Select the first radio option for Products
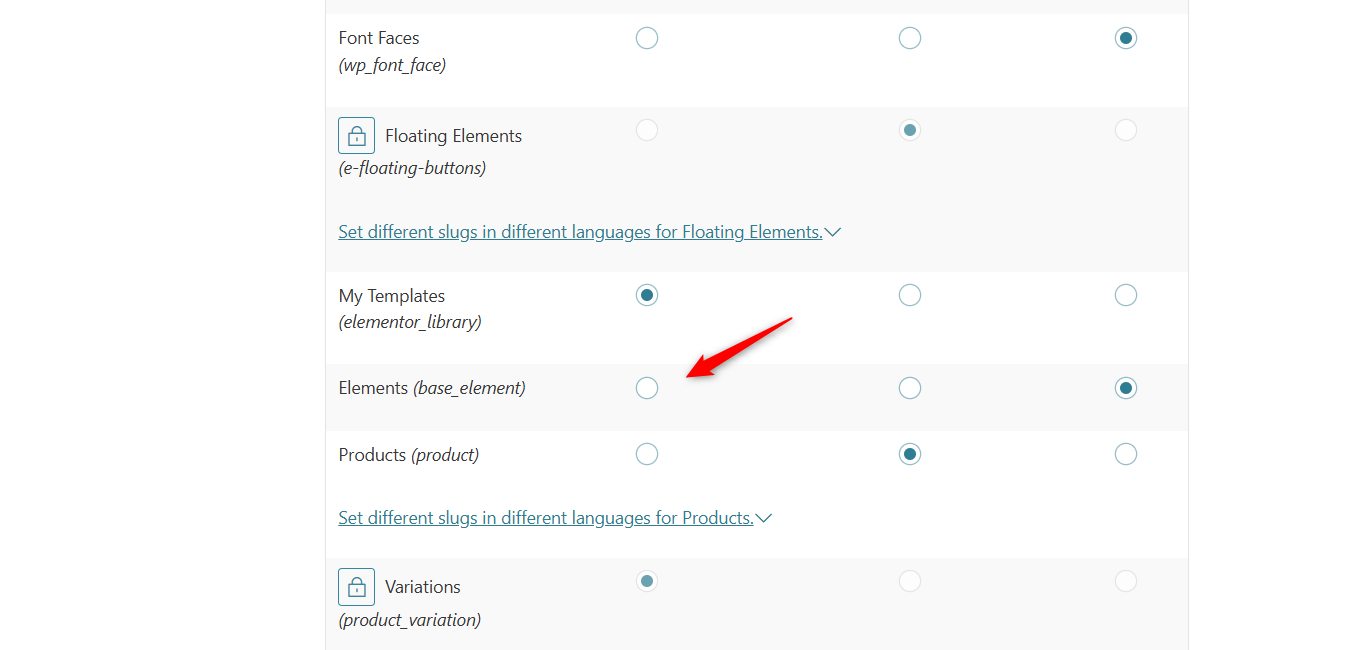The height and width of the screenshot is (650, 1349). click(647, 454)
